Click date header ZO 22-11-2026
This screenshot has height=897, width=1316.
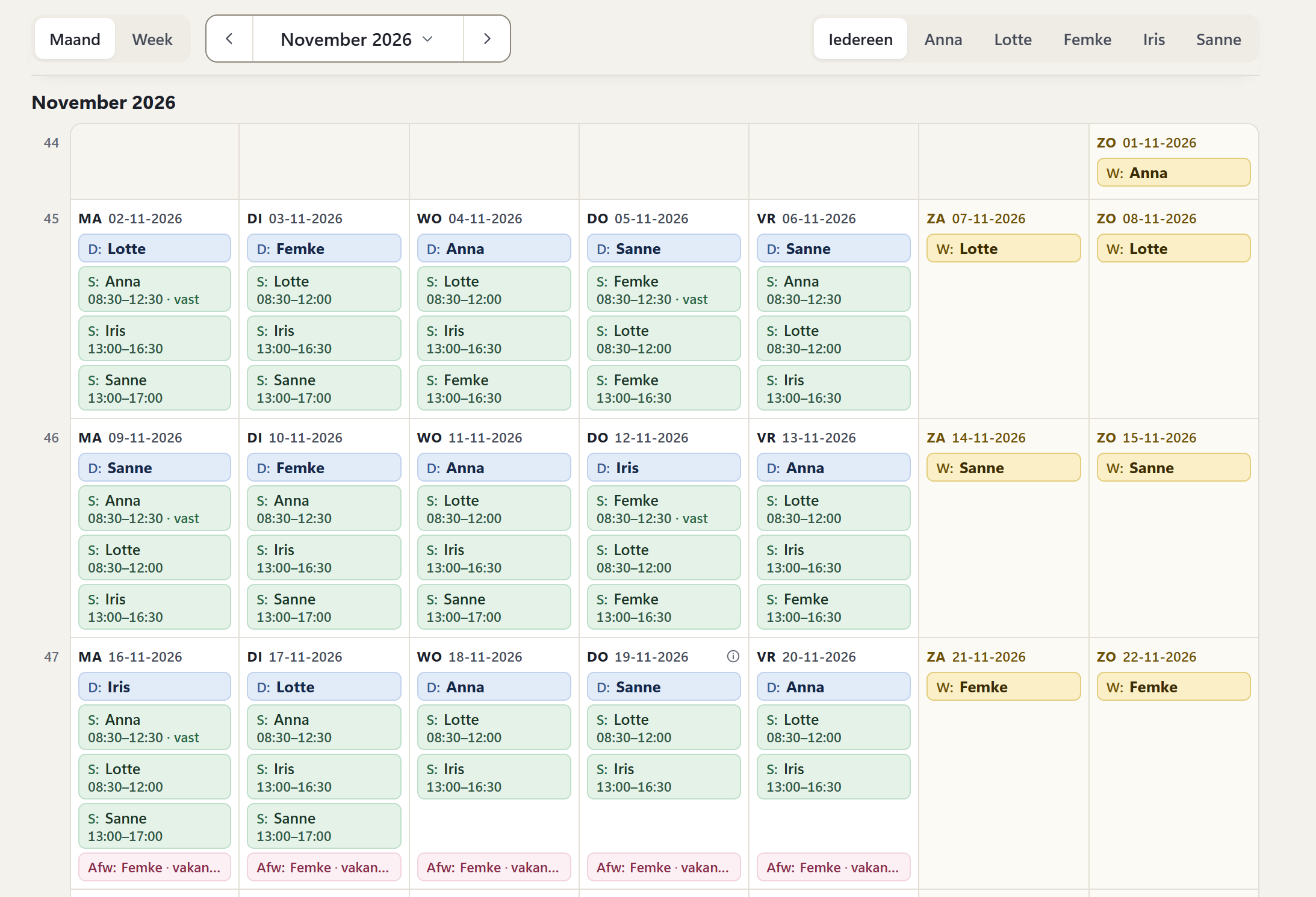[x=1146, y=657]
